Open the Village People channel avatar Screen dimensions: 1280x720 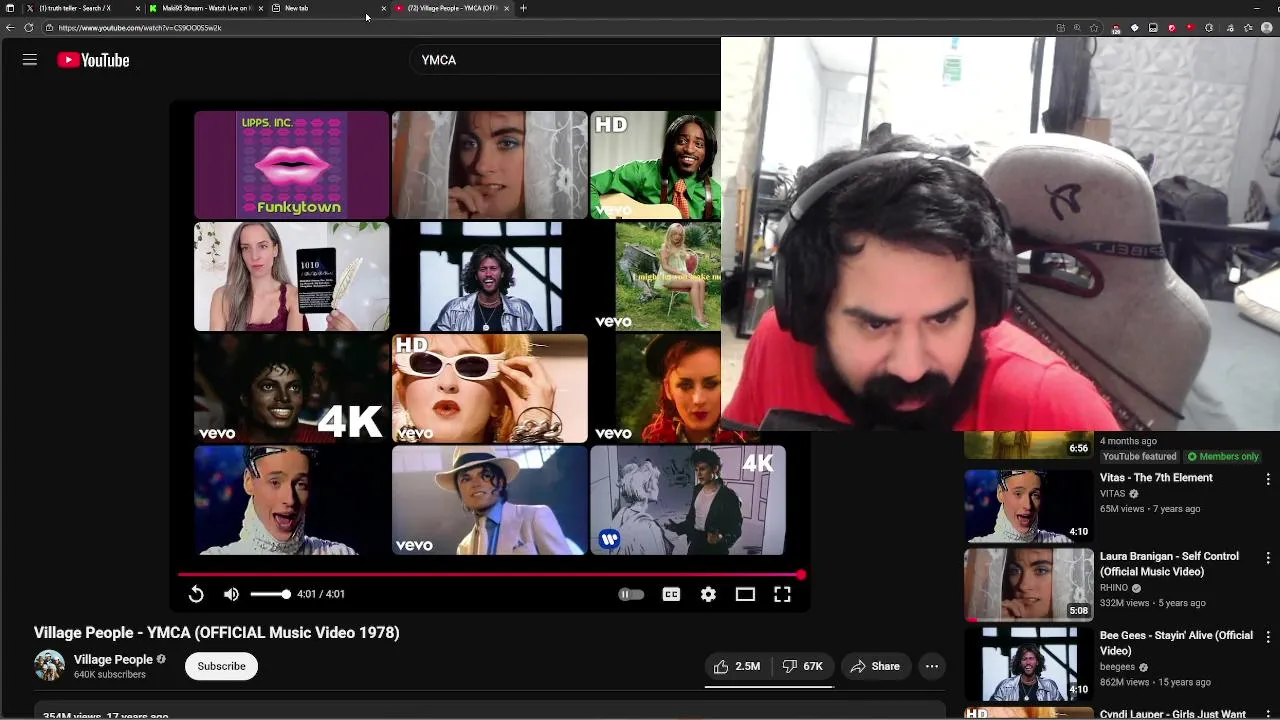click(49, 666)
